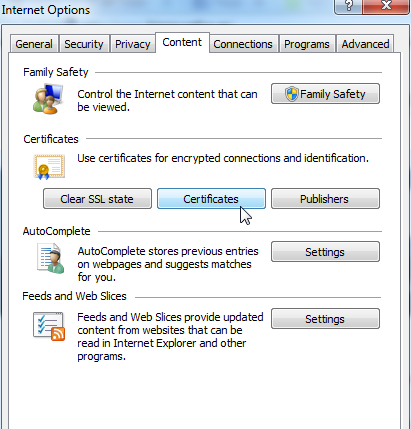Click the certificate ribbon icon
The image size is (411, 429).
[x=49, y=167]
